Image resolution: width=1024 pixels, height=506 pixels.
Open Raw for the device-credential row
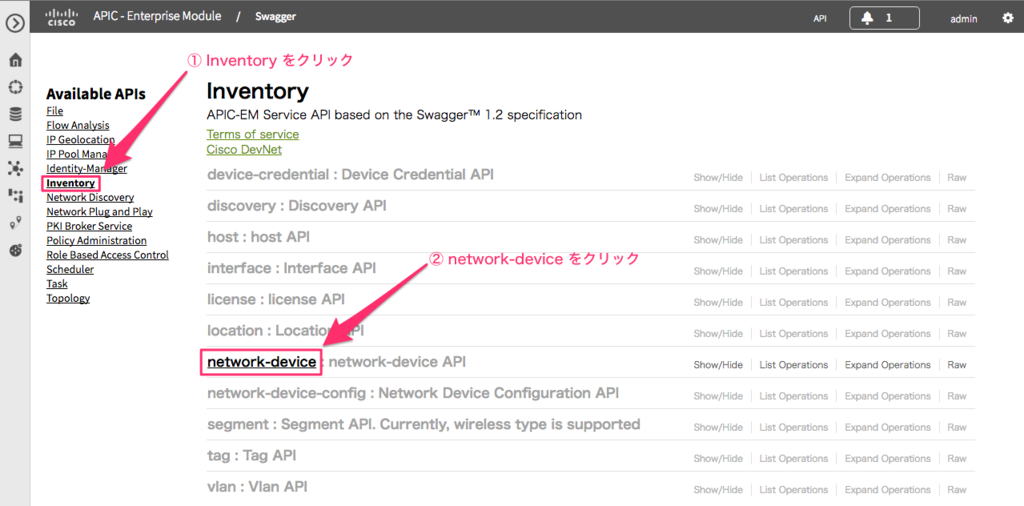957,178
